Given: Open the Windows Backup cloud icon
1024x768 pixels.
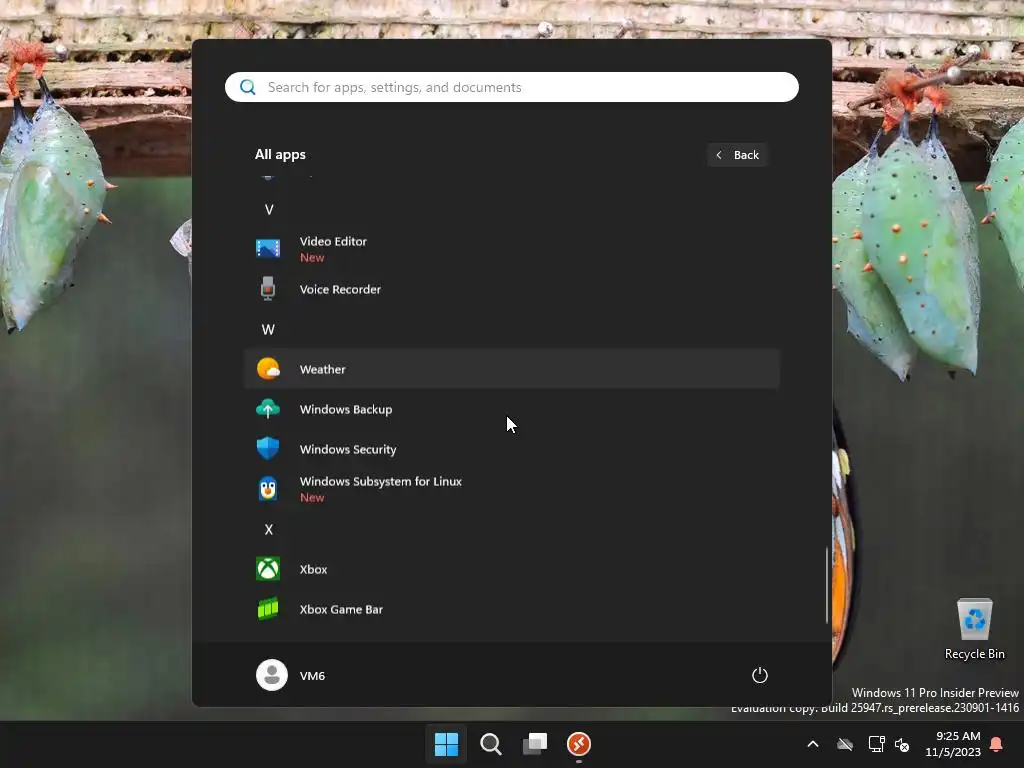Looking at the screenshot, I should tap(268, 409).
